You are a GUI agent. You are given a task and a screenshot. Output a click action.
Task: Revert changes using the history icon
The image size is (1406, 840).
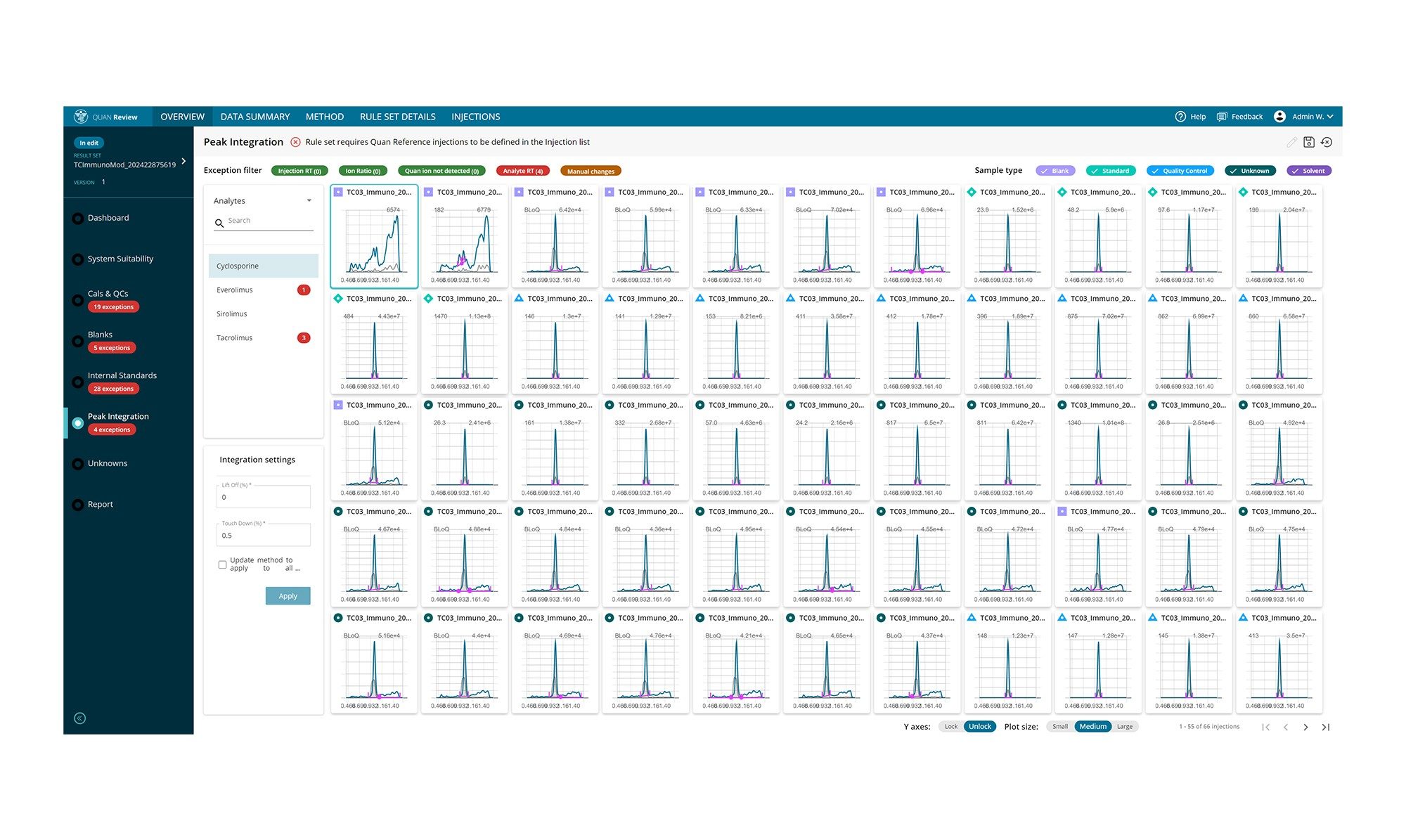(1327, 142)
